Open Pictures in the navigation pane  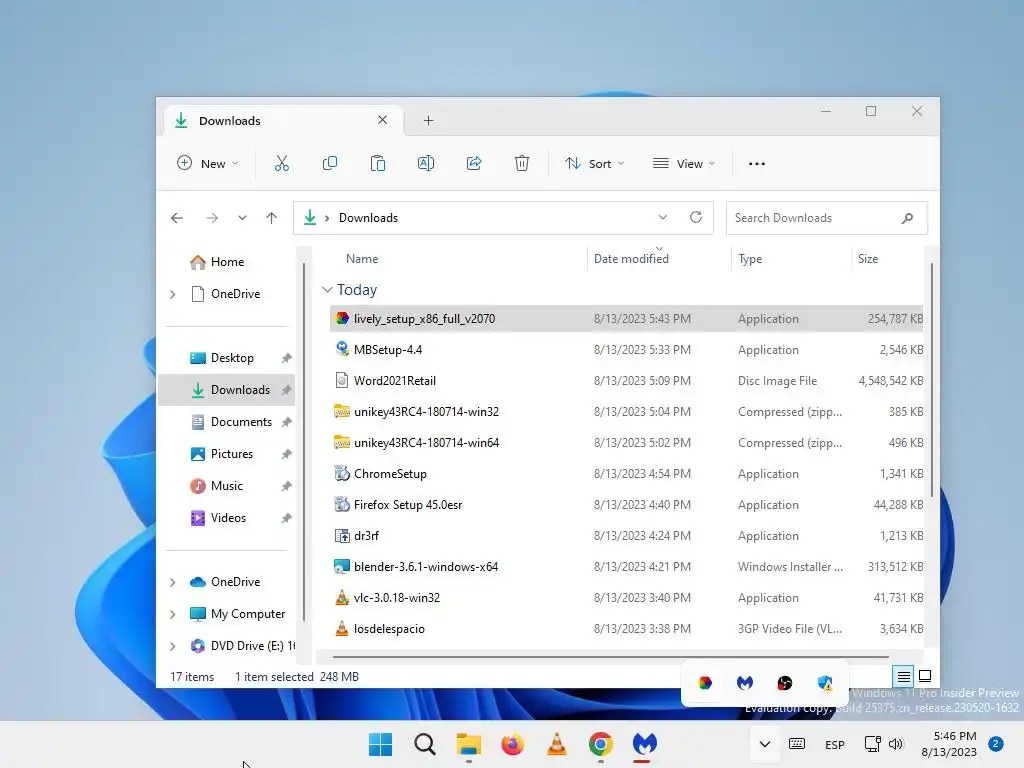tap(231, 454)
